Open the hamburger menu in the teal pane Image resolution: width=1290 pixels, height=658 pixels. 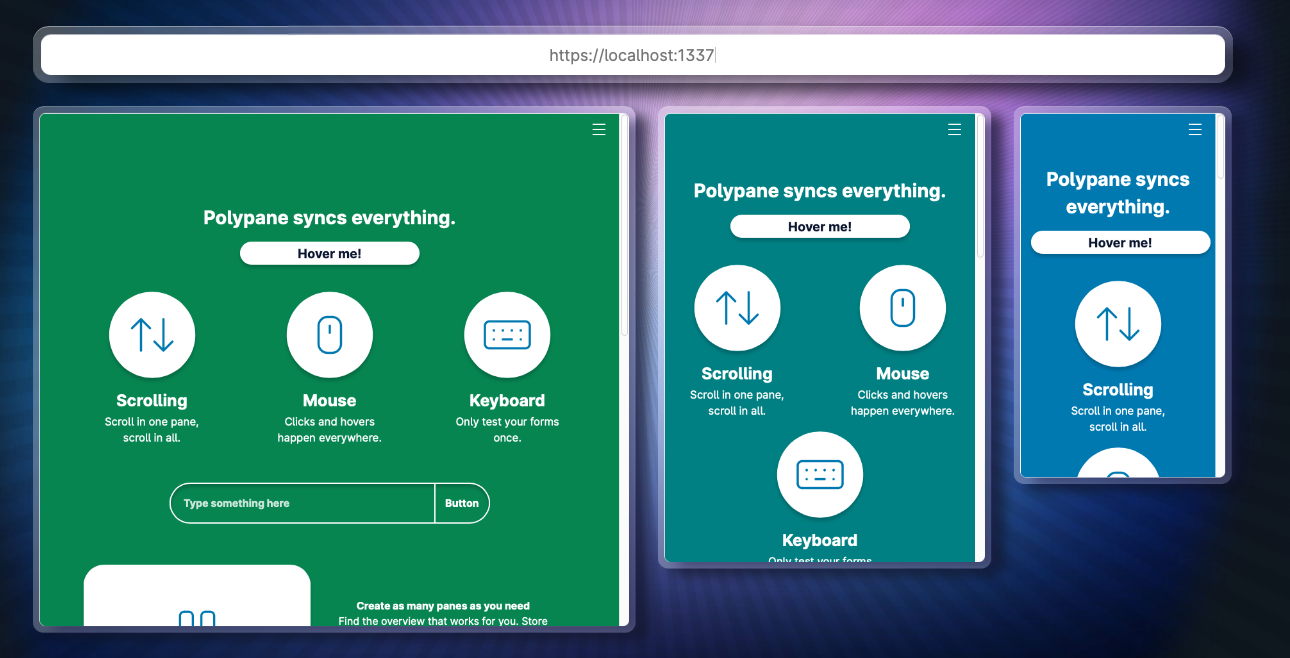(x=954, y=129)
